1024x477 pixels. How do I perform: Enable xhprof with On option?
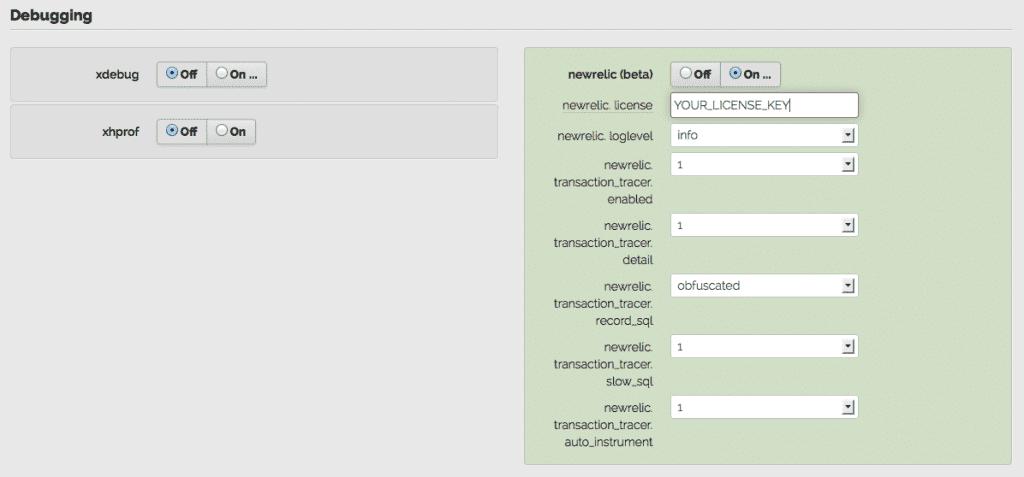pos(231,131)
